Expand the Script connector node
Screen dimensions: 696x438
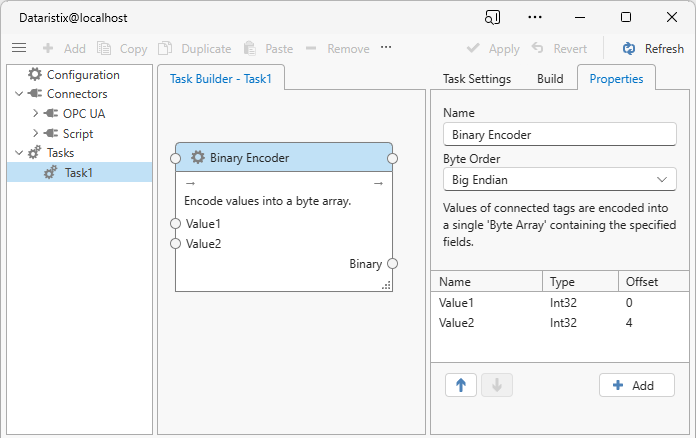click(36, 134)
